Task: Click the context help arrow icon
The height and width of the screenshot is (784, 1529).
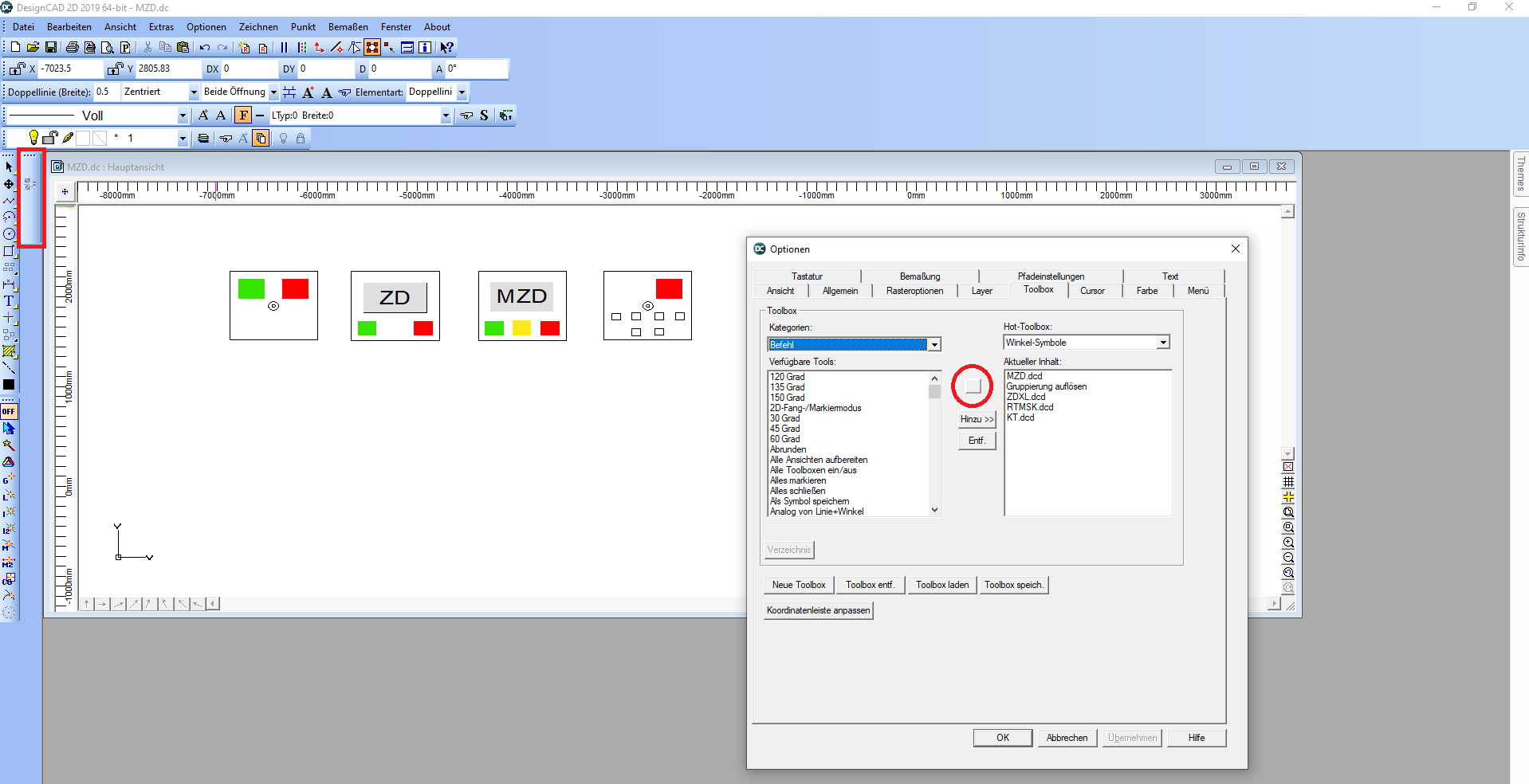Action: tap(446, 48)
